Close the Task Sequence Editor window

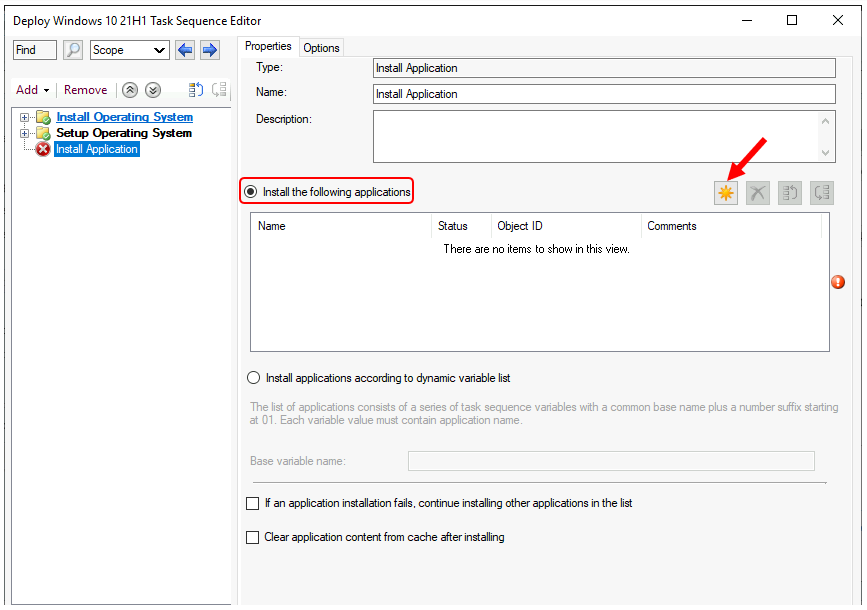(x=838, y=20)
